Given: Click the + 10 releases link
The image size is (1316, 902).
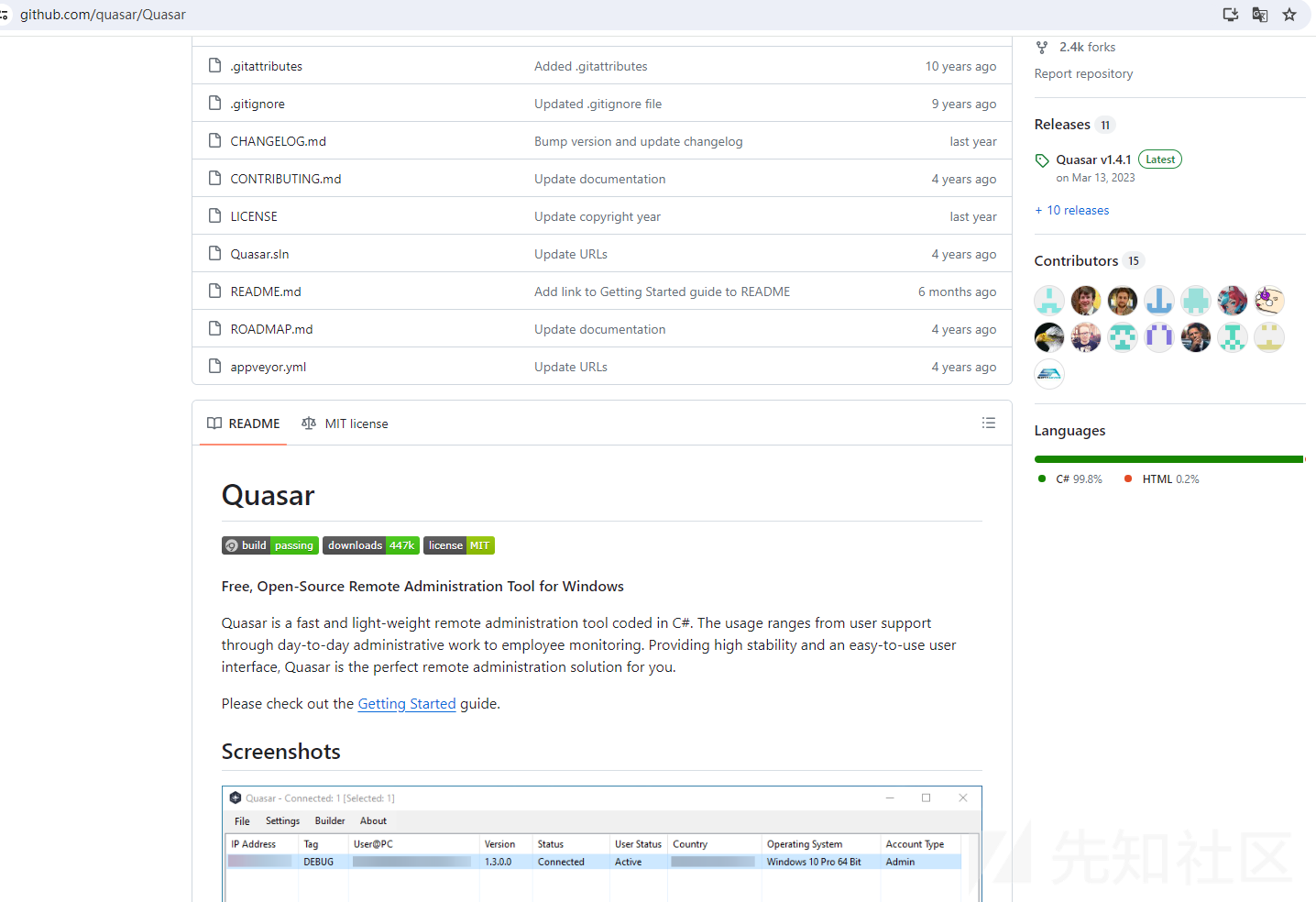Looking at the screenshot, I should point(1072,210).
